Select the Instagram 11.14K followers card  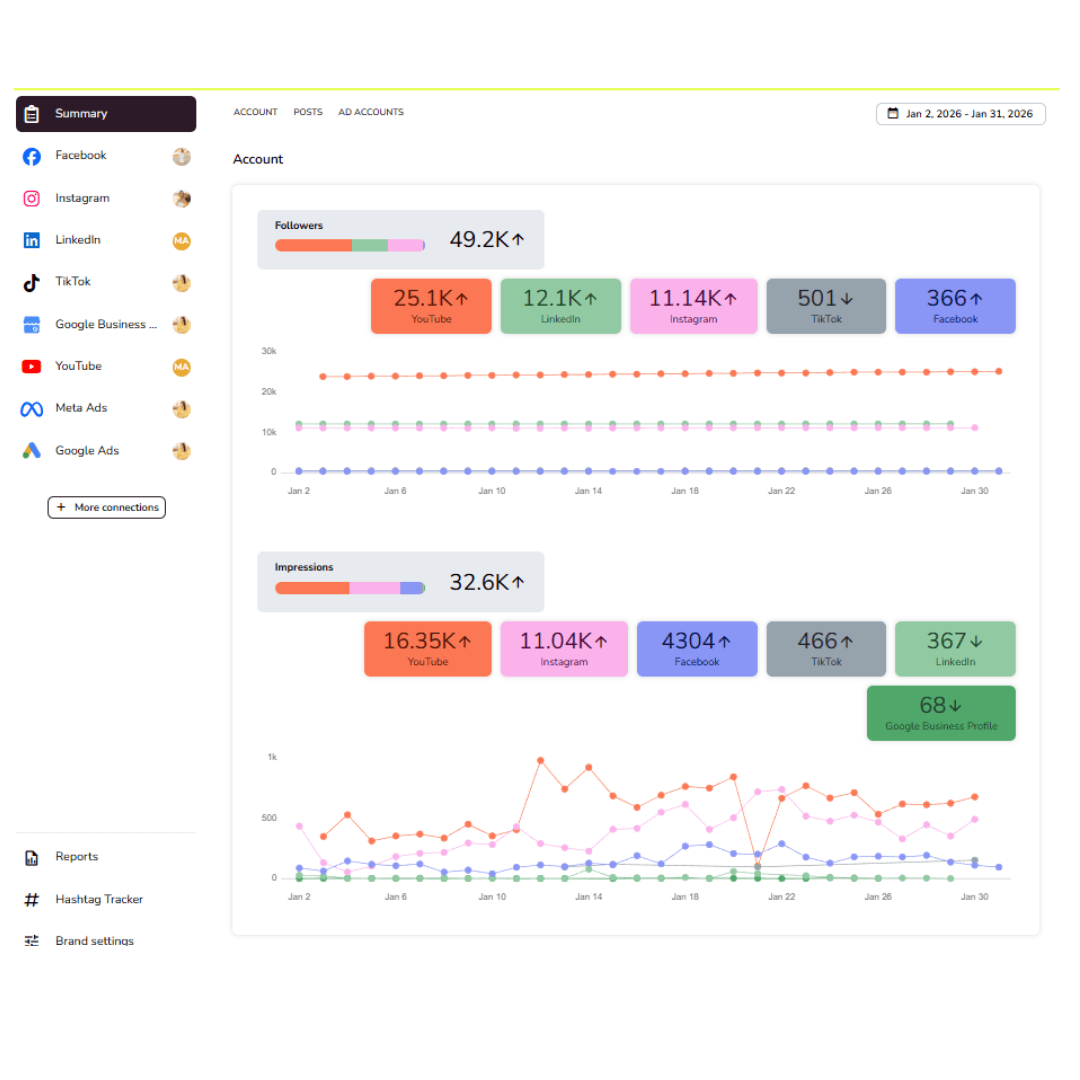pyautogui.click(x=694, y=307)
